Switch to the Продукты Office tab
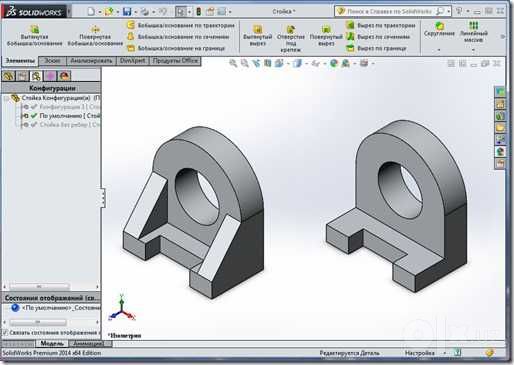The height and width of the screenshot is (365, 514). (x=175, y=61)
